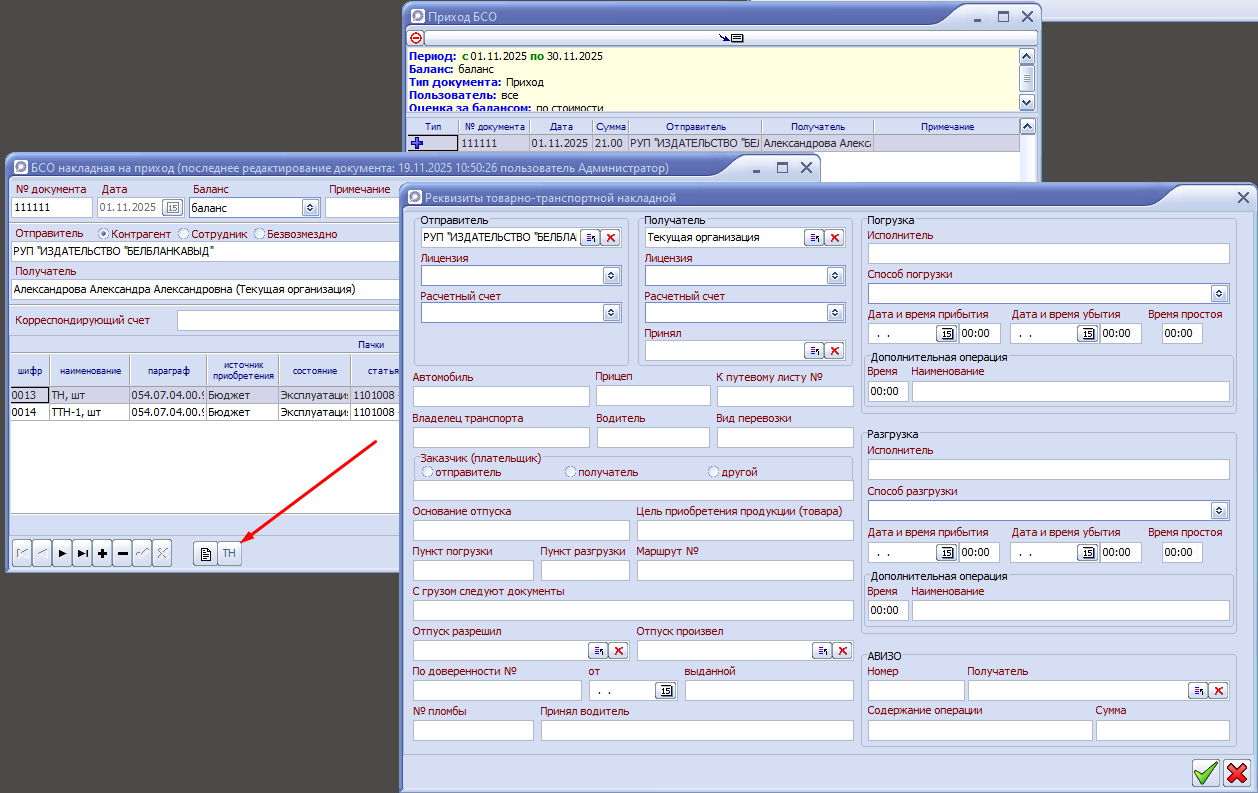The height and width of the screenshot is (793, 1258).
Task: Cancel the waybill details with the red cross
Action: pyautogui.click(x=1237, y=772)
